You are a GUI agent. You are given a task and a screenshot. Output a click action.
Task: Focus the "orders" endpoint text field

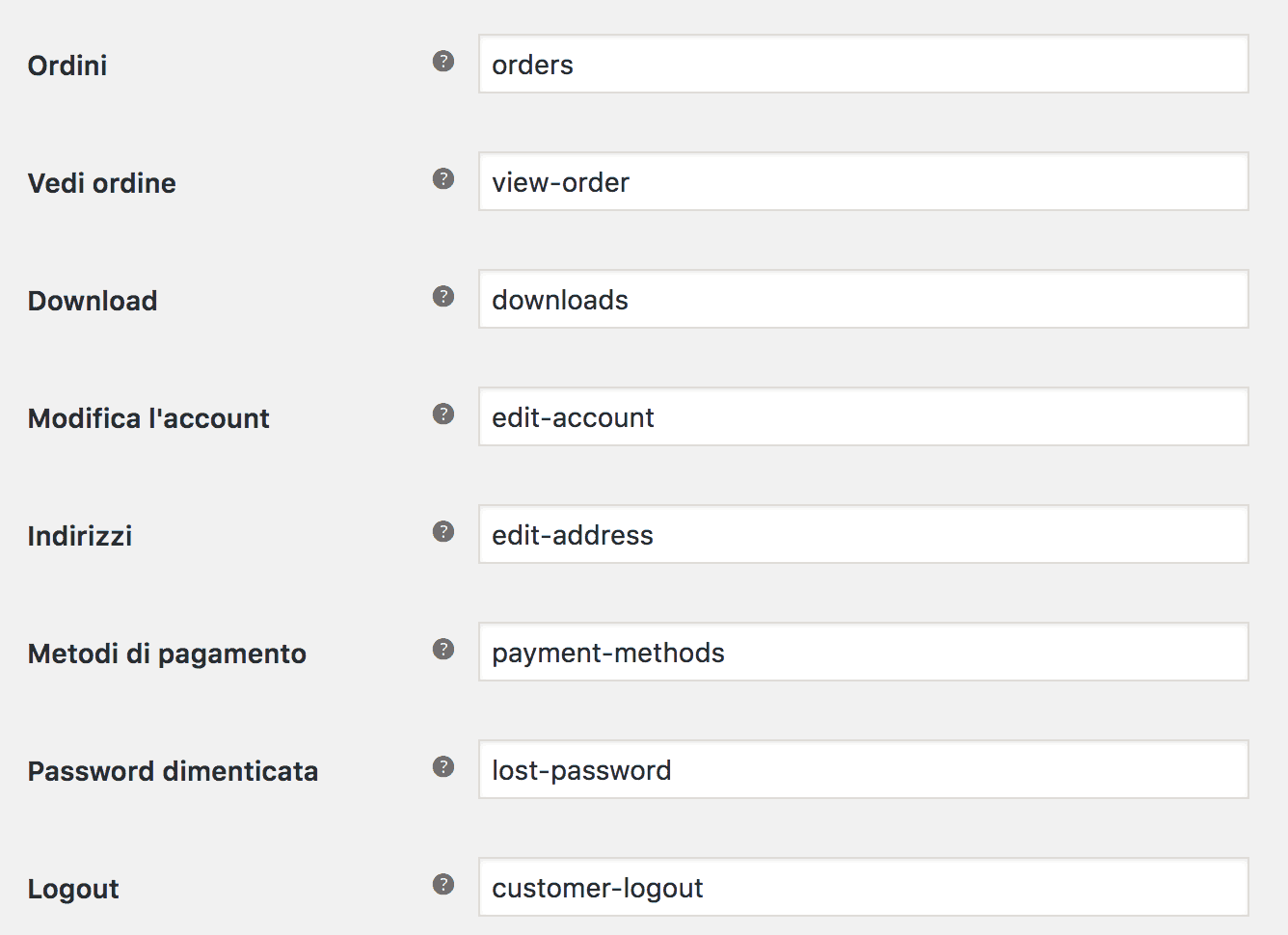coord(863,65)
